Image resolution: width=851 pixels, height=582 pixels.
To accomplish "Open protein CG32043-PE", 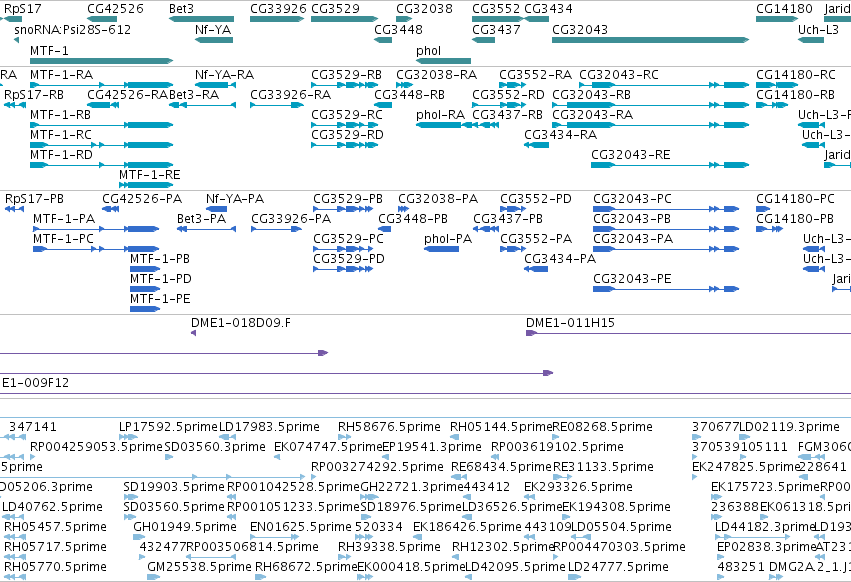I will tap(632, 279).
